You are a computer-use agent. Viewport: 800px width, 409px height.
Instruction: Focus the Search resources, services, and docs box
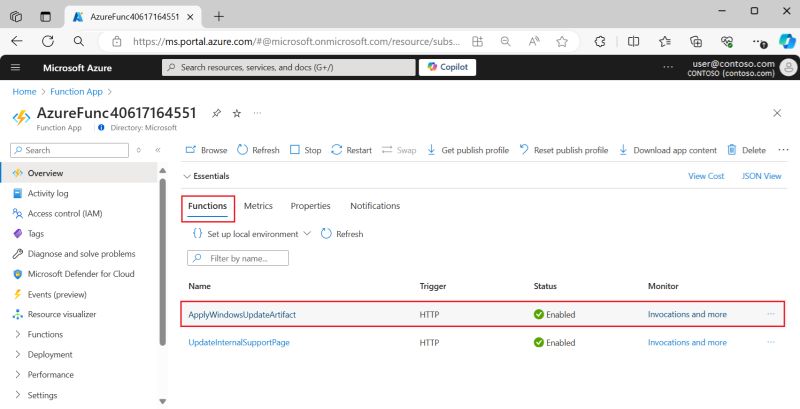click(289, 67)
